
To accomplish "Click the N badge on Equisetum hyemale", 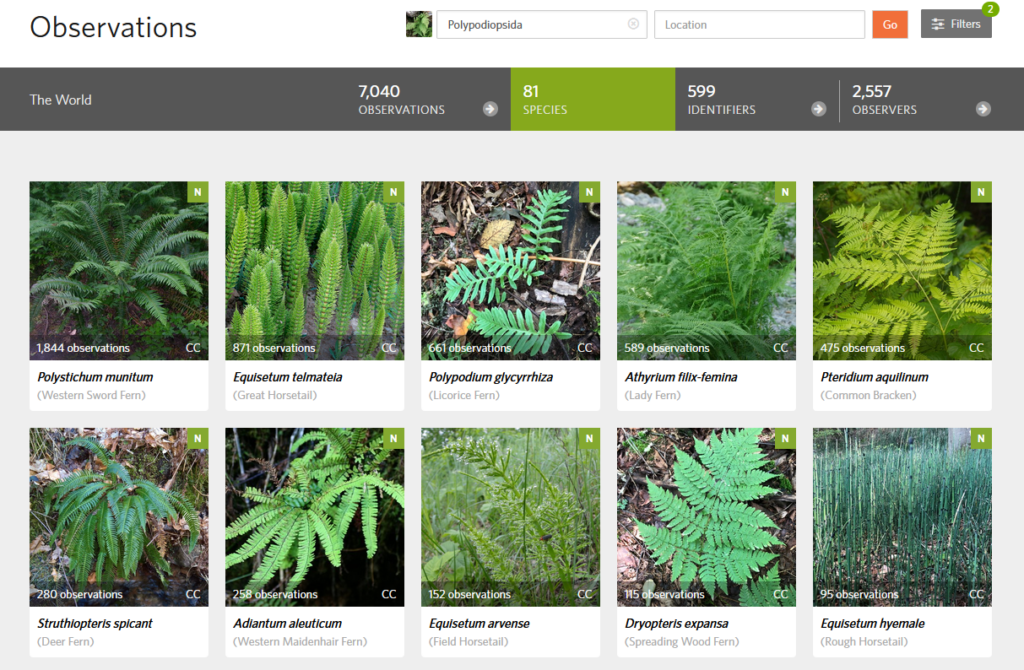I will click(981, 438).
